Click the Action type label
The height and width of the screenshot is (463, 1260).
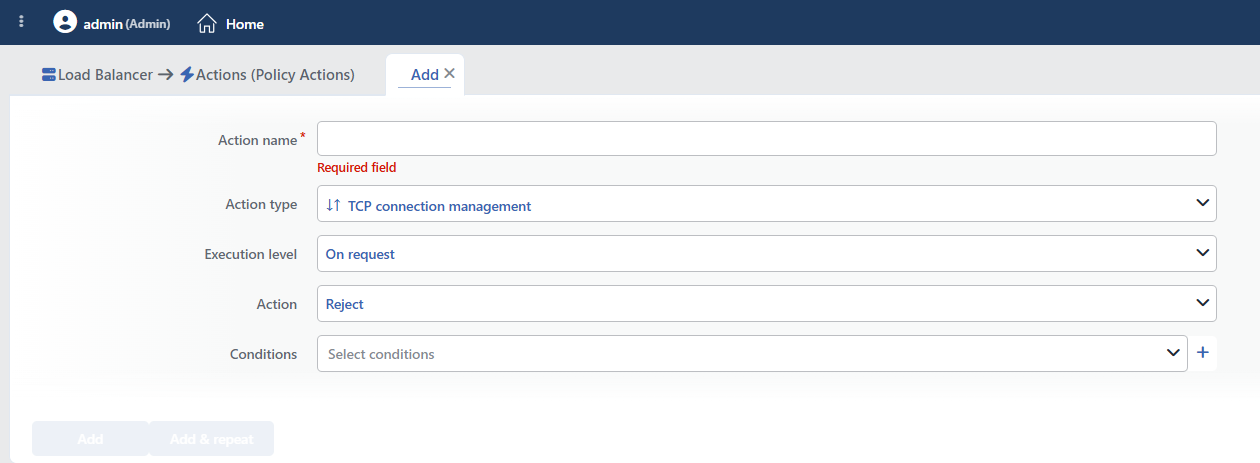261,204
